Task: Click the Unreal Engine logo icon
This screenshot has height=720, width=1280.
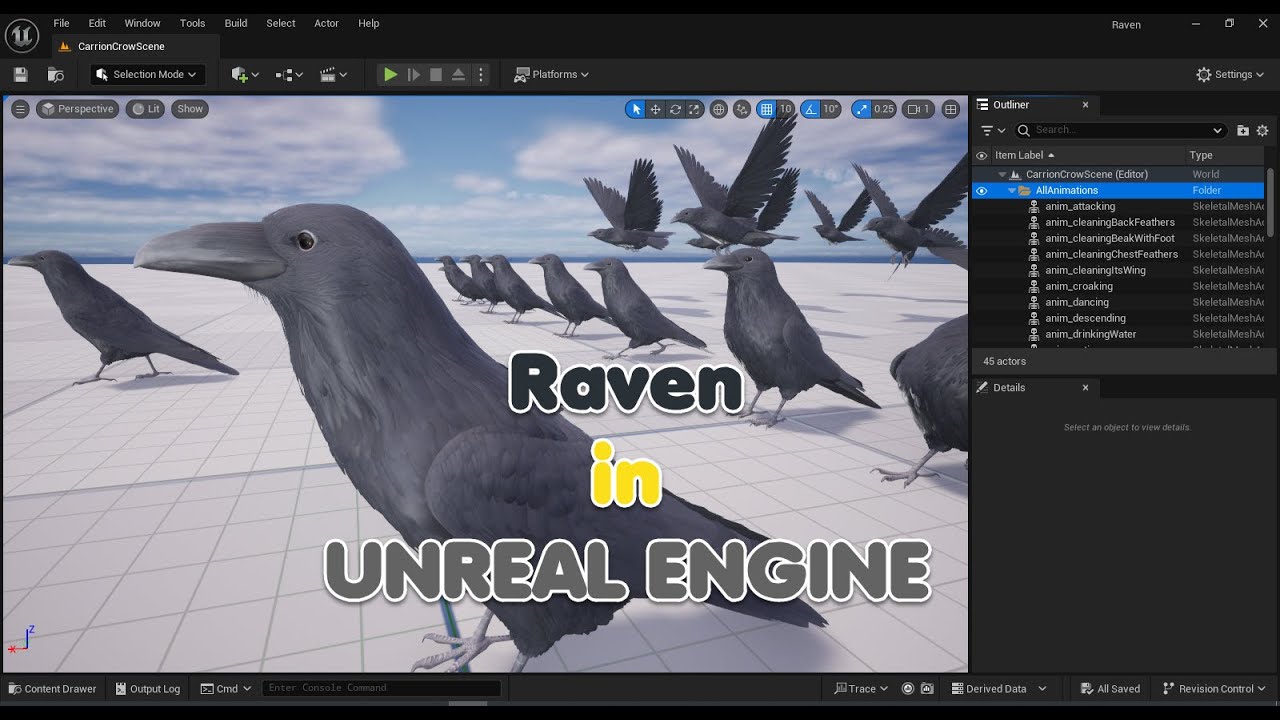Action: (x=21, y=36)
